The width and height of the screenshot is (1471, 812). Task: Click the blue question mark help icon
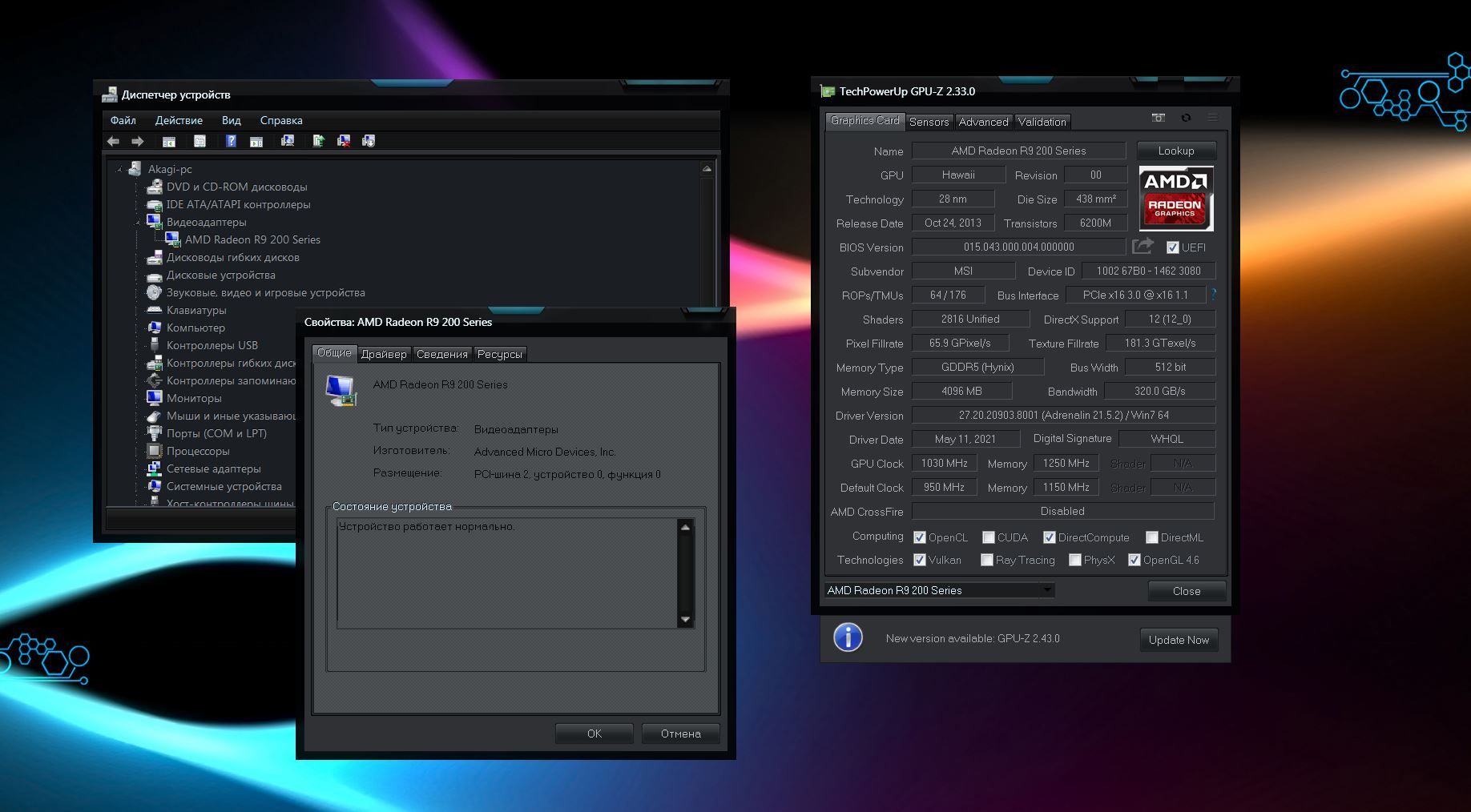[231, 141]
